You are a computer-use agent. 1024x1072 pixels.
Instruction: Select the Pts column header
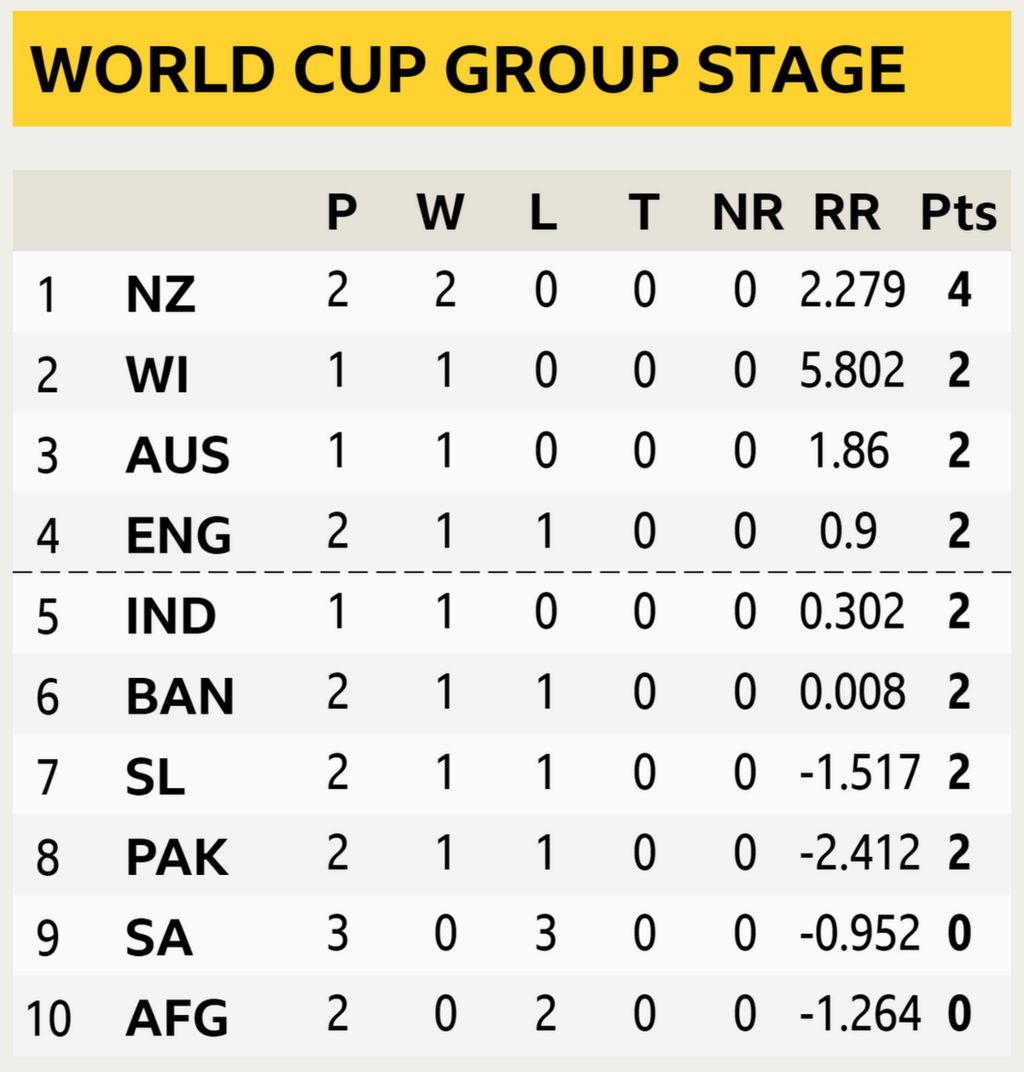click(958, 213)
